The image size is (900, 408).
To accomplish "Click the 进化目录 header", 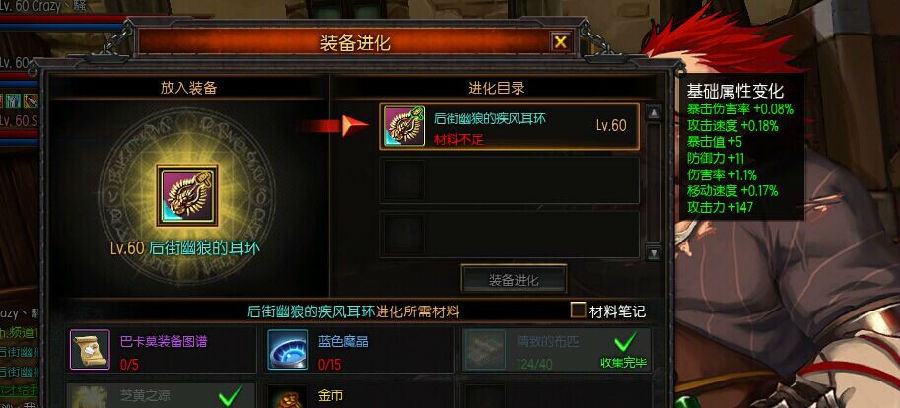I will point(496,88).
